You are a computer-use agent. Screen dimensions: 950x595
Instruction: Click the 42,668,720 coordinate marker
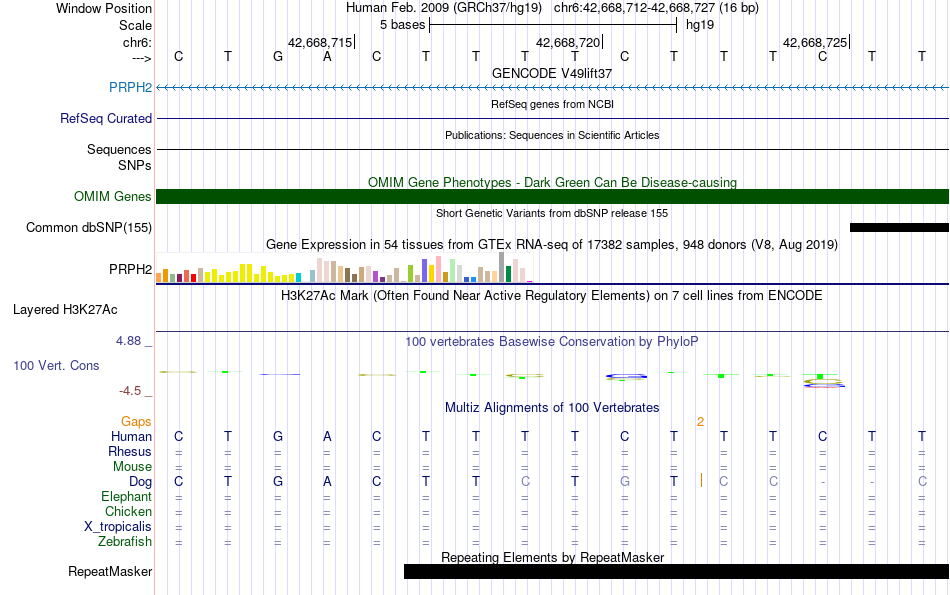click(568, 42)
